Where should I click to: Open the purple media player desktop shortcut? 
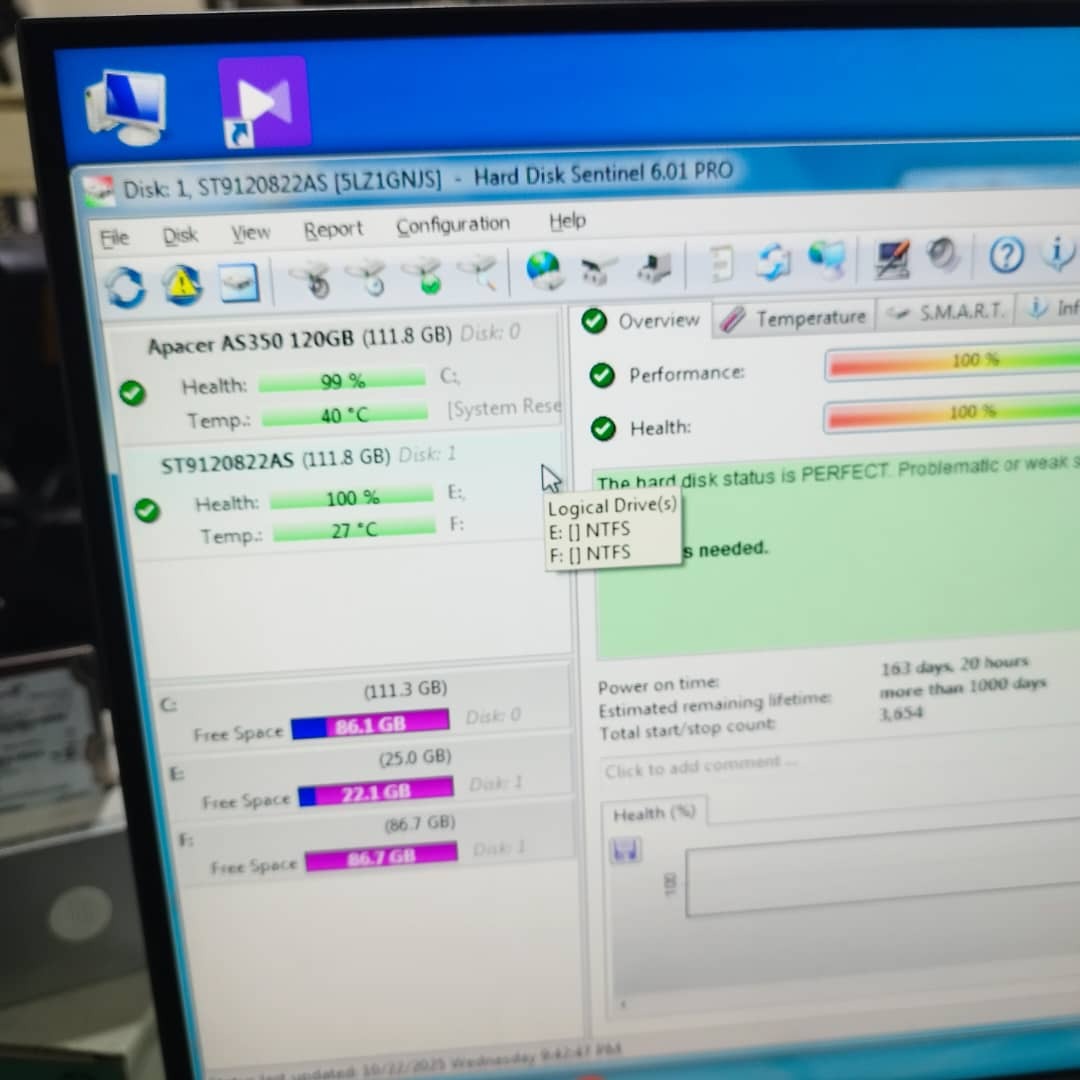[x=264, y=102]
